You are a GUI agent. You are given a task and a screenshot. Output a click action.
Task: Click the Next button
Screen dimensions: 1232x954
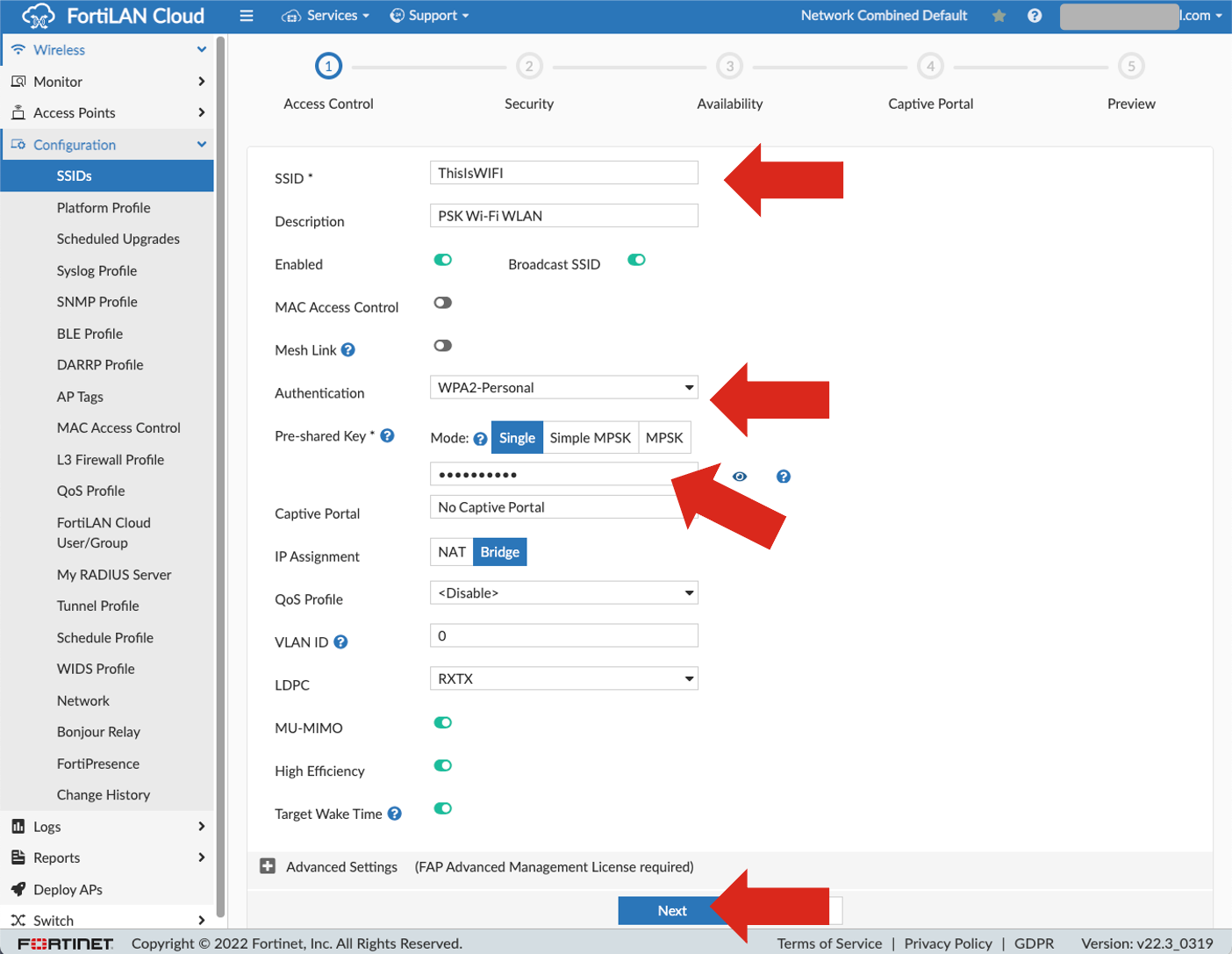(671, 910)
